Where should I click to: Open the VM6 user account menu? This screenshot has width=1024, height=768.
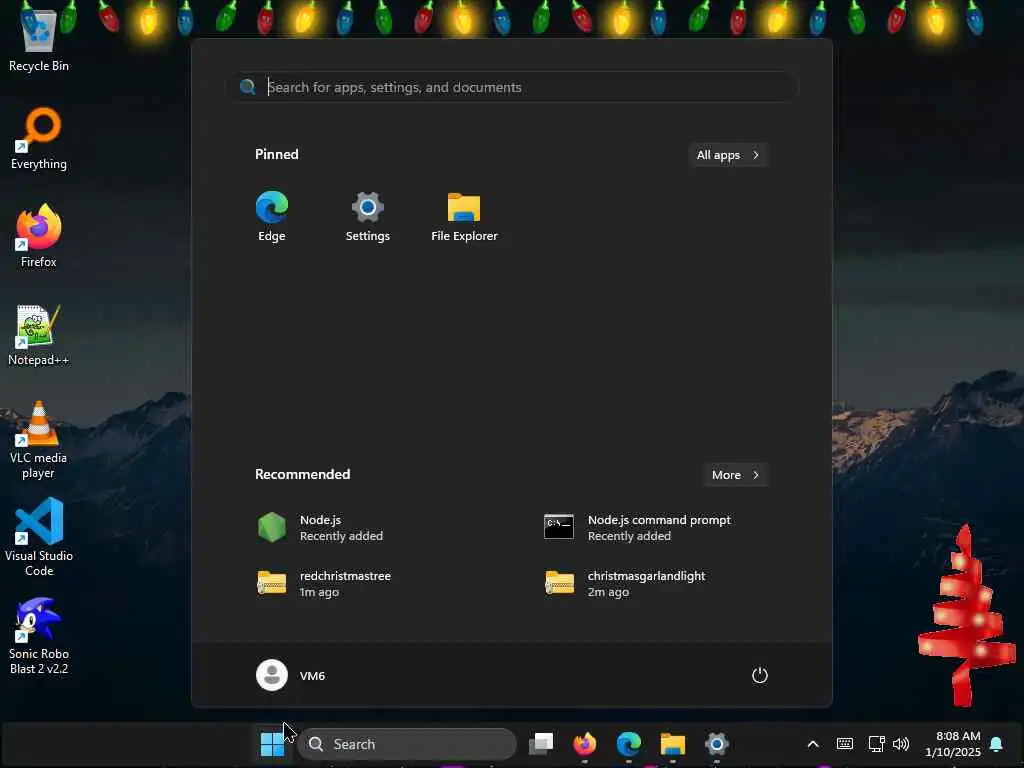(291, 675)
